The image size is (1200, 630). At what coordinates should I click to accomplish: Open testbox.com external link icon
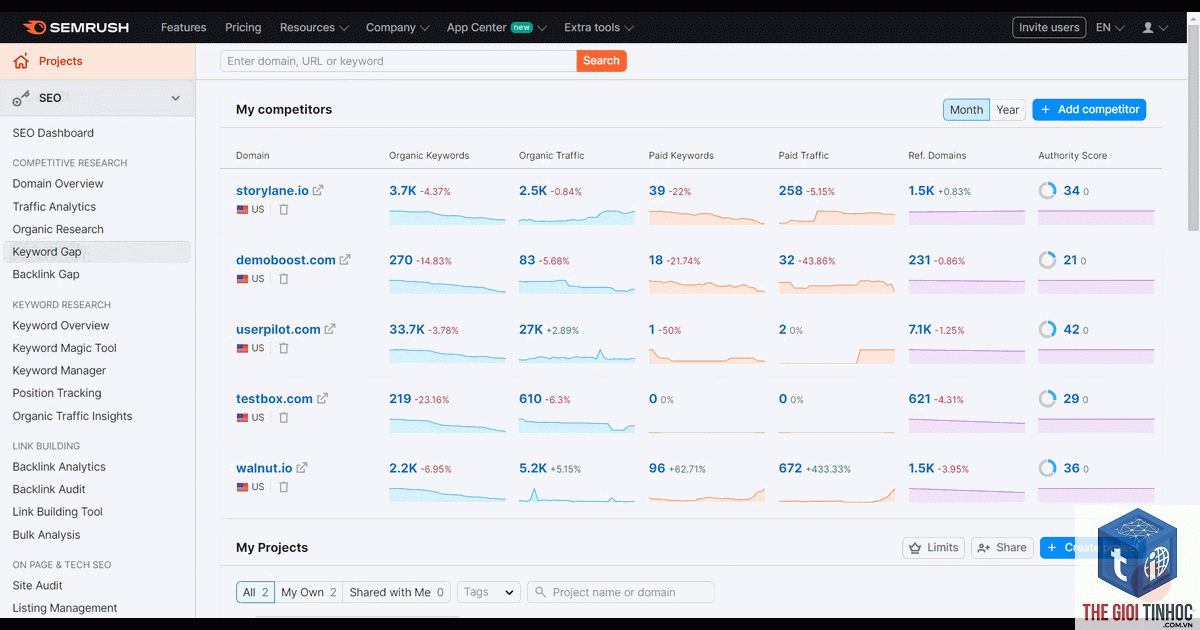(x=322, y=398)
